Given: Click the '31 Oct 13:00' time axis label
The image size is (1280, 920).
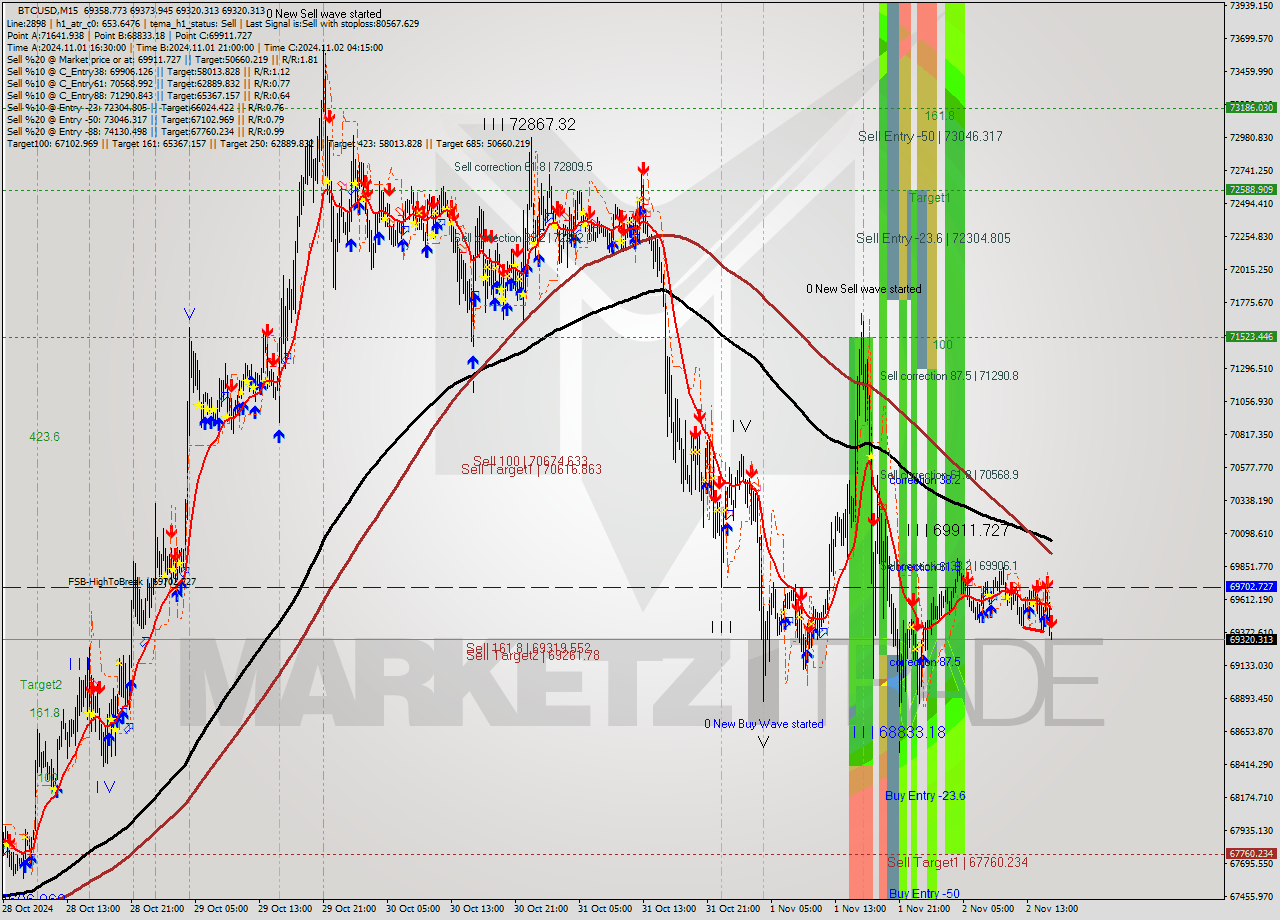Looking at the screenshot, I should [x=669, y=909].
